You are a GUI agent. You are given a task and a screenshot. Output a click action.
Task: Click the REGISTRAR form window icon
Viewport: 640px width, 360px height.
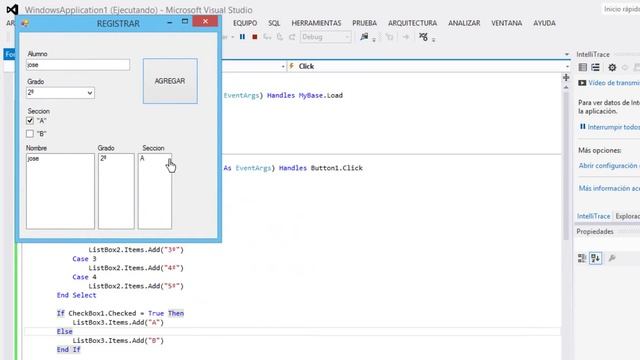[25, 23]
